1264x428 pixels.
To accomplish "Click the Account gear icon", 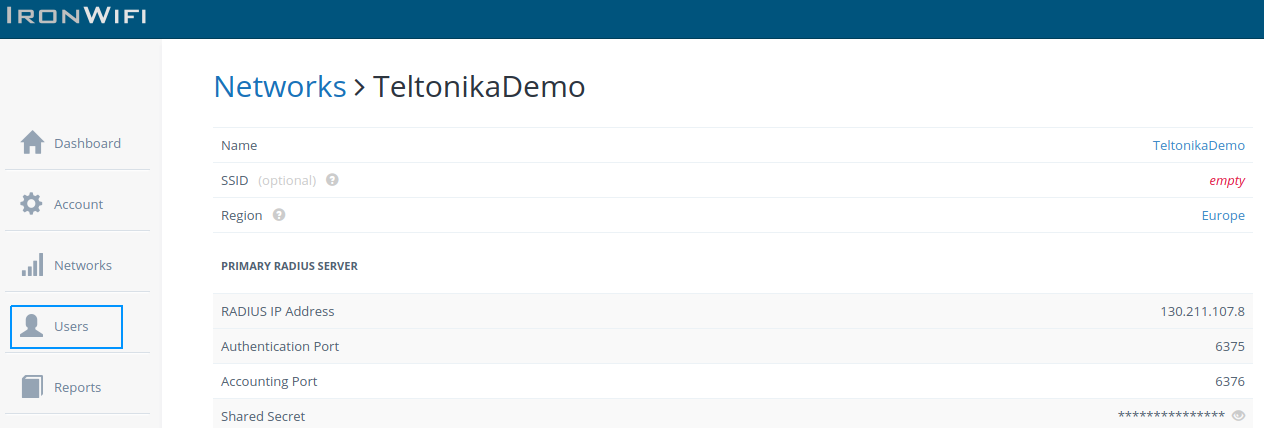I will tap(32, 204).
